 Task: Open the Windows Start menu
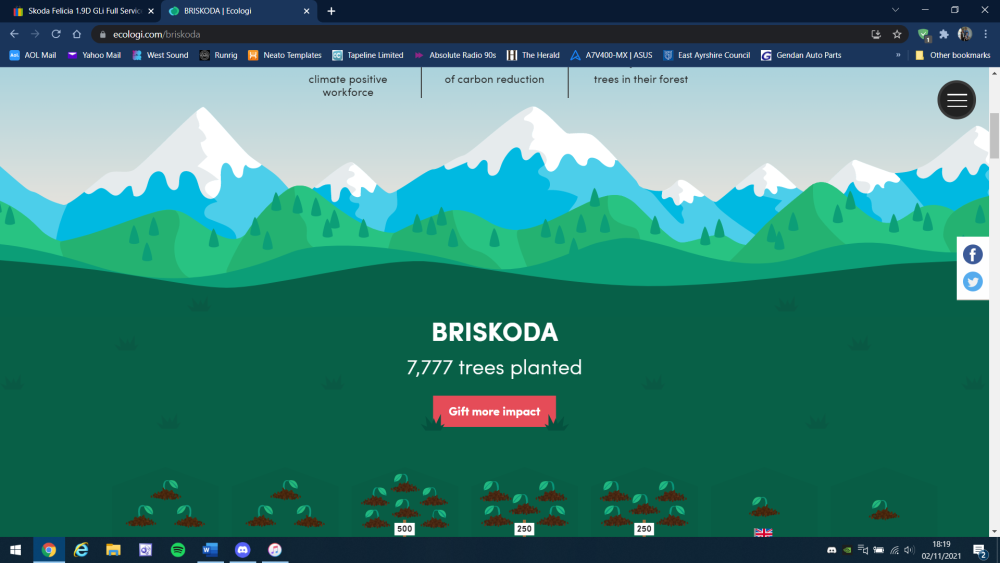(x=15, y=550)
